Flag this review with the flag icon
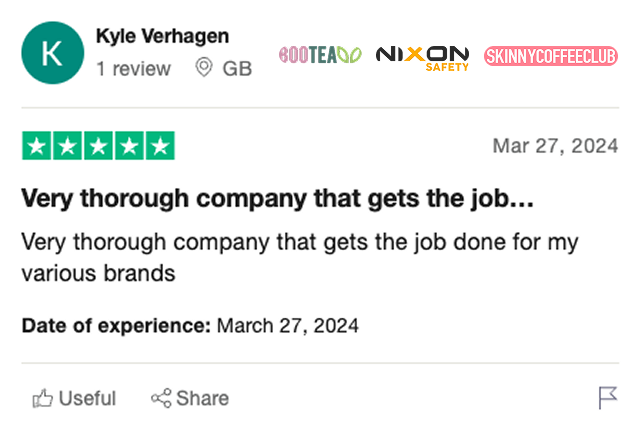 [607, 398]
